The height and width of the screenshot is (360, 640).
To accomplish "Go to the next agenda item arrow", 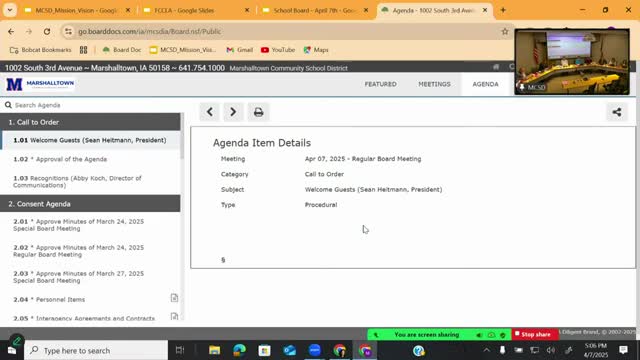I will 233,112.
